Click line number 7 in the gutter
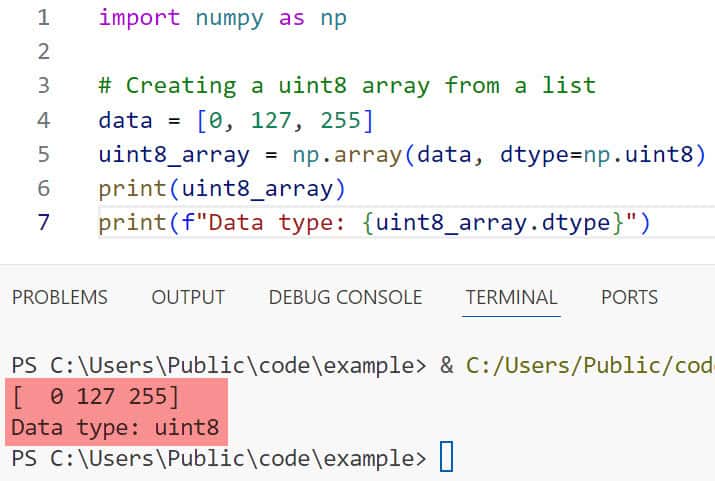Viewport: 715px width, 481px height. [43, 222]
